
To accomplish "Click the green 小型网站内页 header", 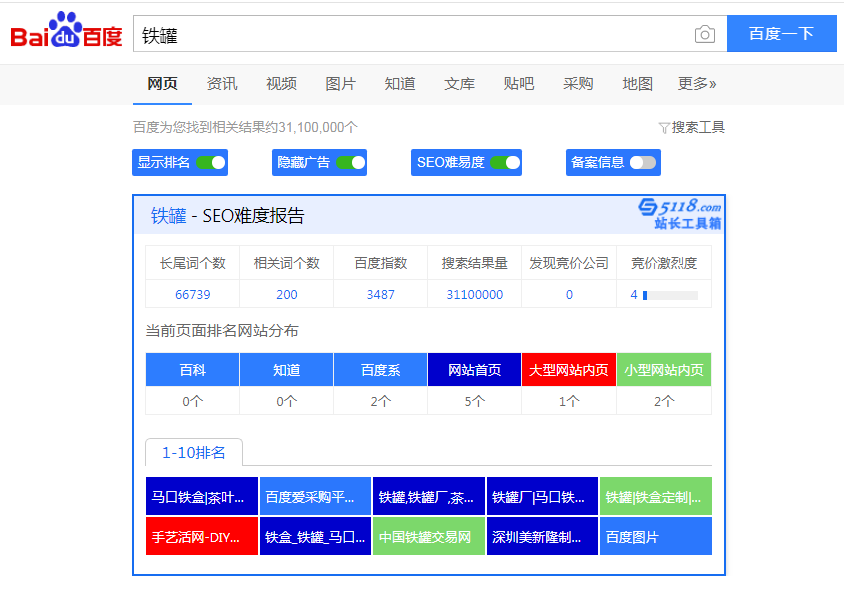I will click(x=664, y=370).
